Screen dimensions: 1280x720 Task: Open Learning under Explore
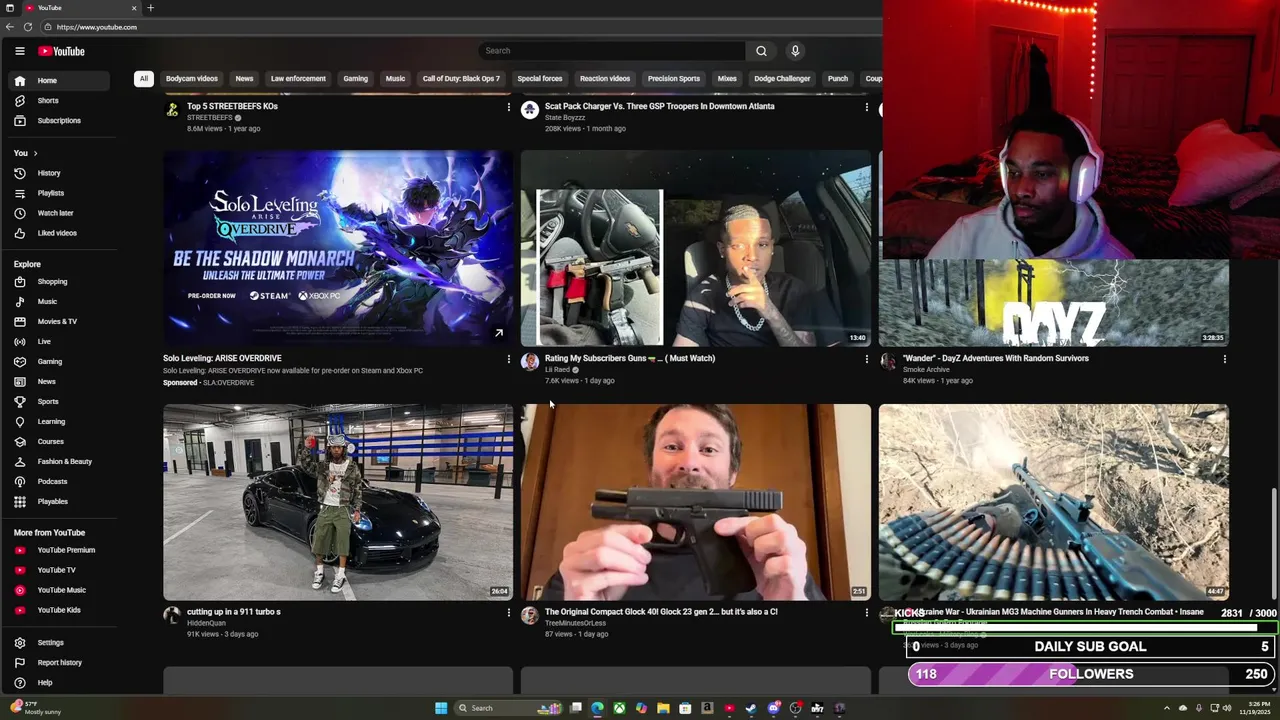[x=59, y=422]
